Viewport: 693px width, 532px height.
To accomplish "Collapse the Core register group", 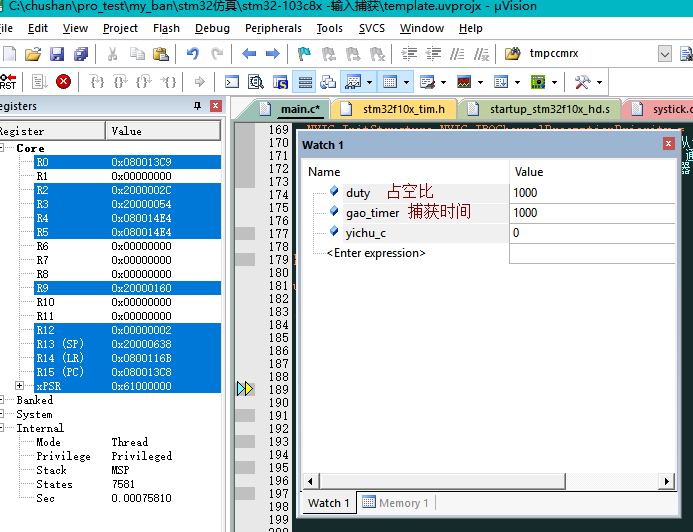I will click(2, 148).
